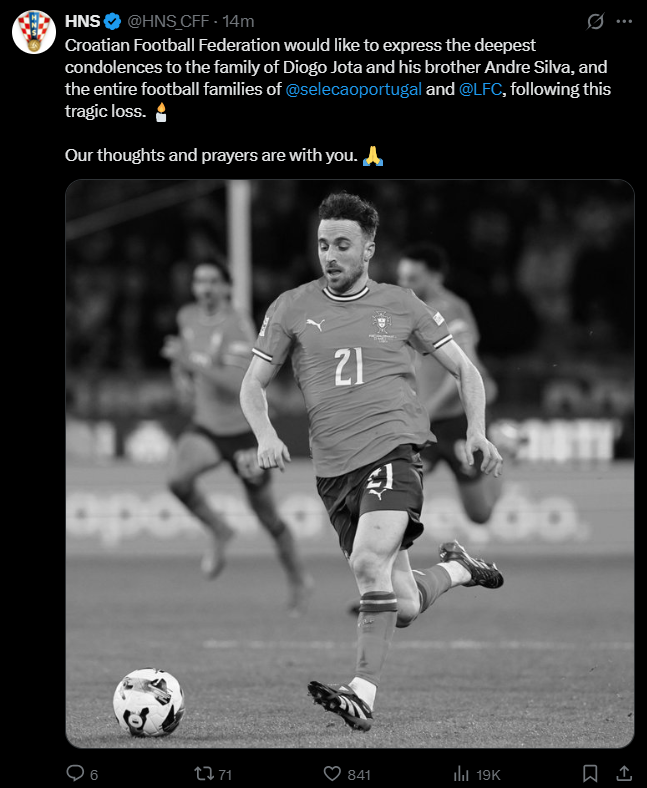
Task: Open the @HNS_CFF handle
Action: click(x=168, y=22)
